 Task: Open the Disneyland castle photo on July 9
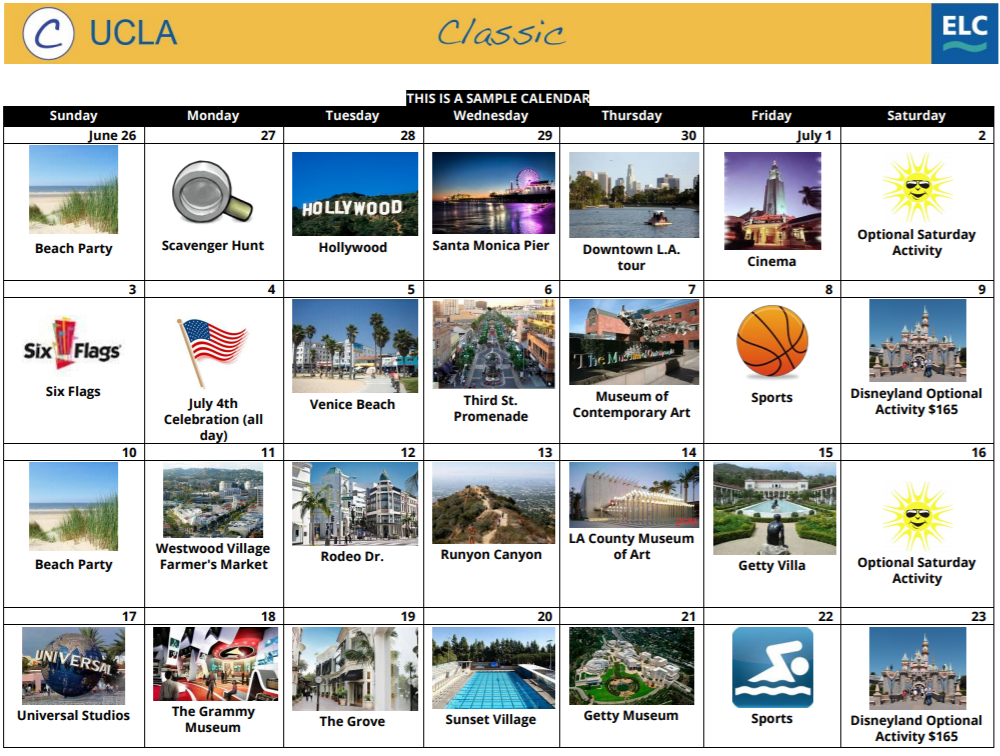(917, 341)
